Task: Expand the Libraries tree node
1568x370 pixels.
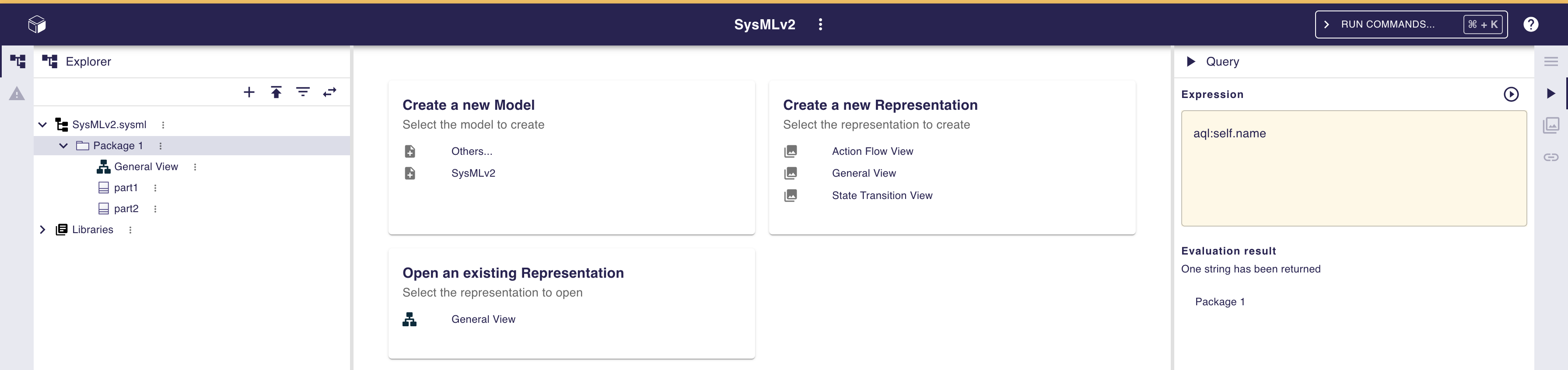Action: (x=42, y=230)
